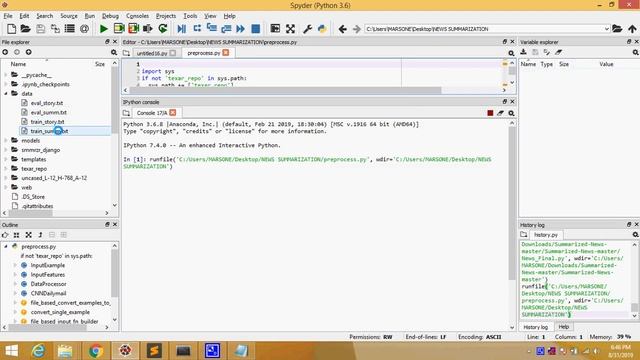Open Preferences with the wrench icon
Image resolution: width=640 pixels, height=360 pixels.
point(307,29)
